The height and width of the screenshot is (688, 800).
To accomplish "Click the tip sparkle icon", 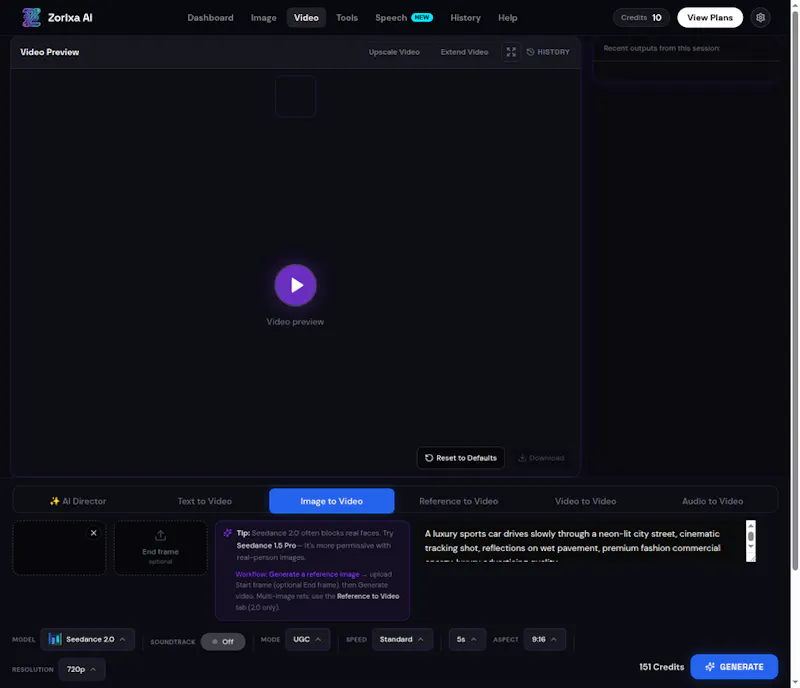I will click(x=228, y=533).
